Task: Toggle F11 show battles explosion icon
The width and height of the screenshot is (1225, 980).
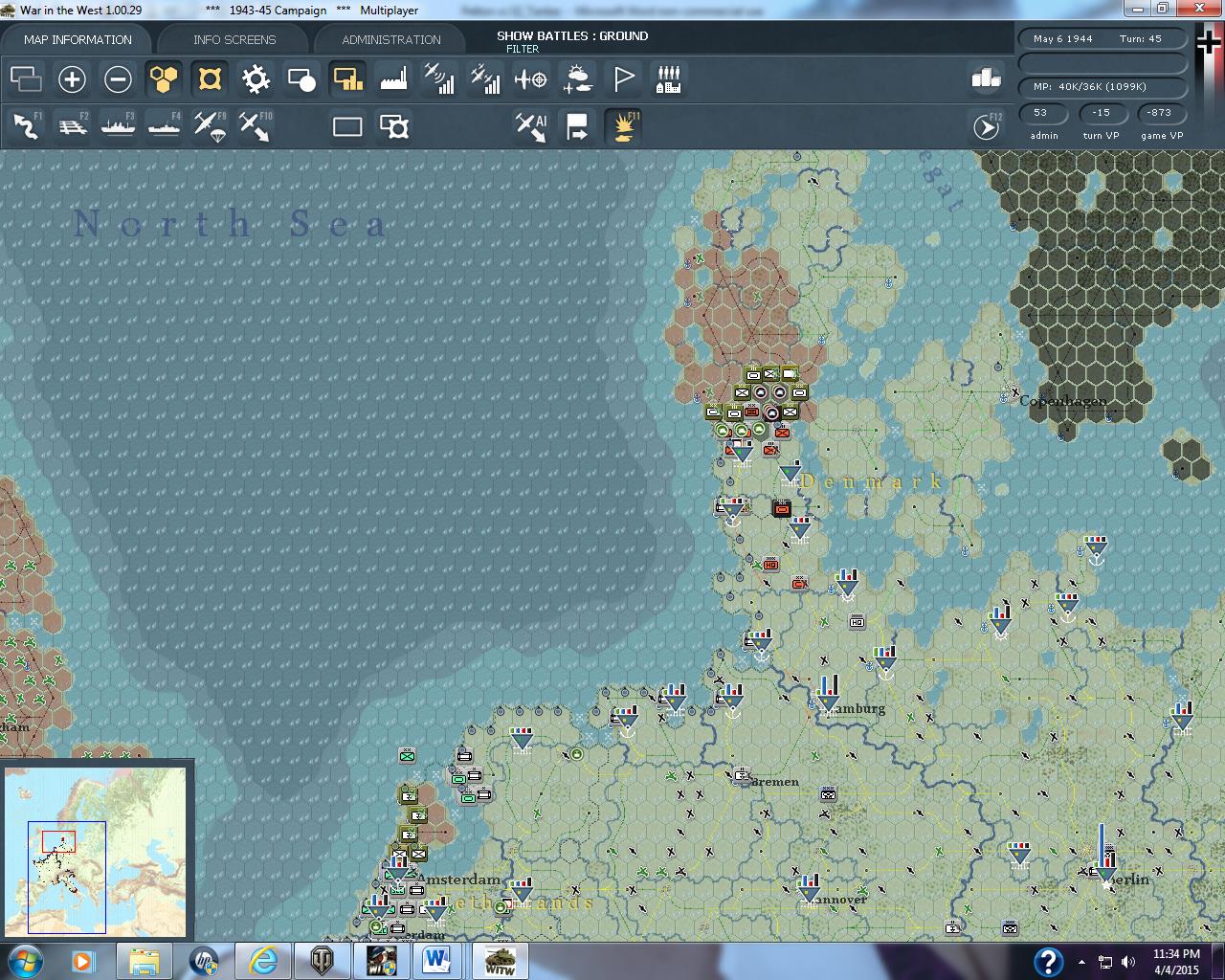Action: click(x=623, y=126)
